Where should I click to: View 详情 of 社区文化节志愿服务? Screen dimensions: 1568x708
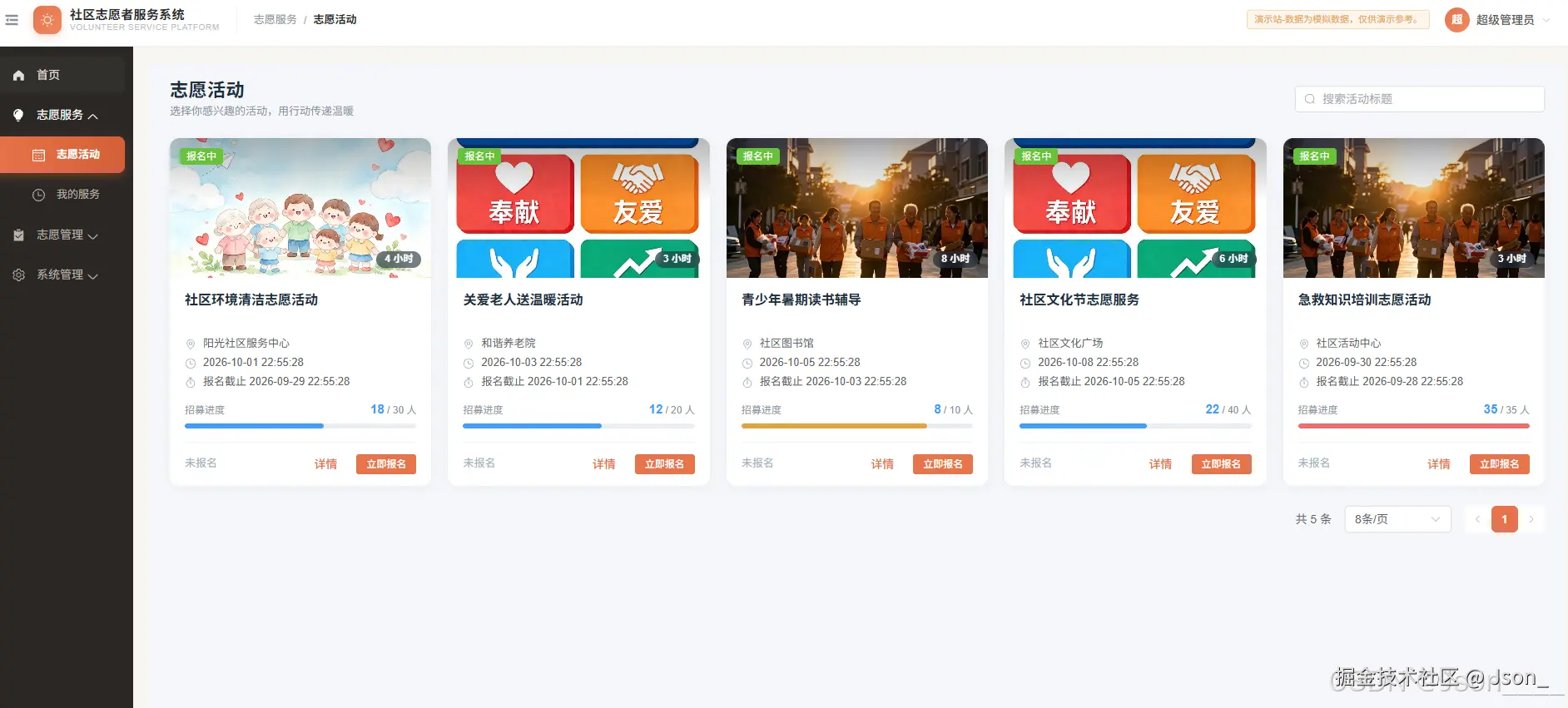(x=1160, y=464)
